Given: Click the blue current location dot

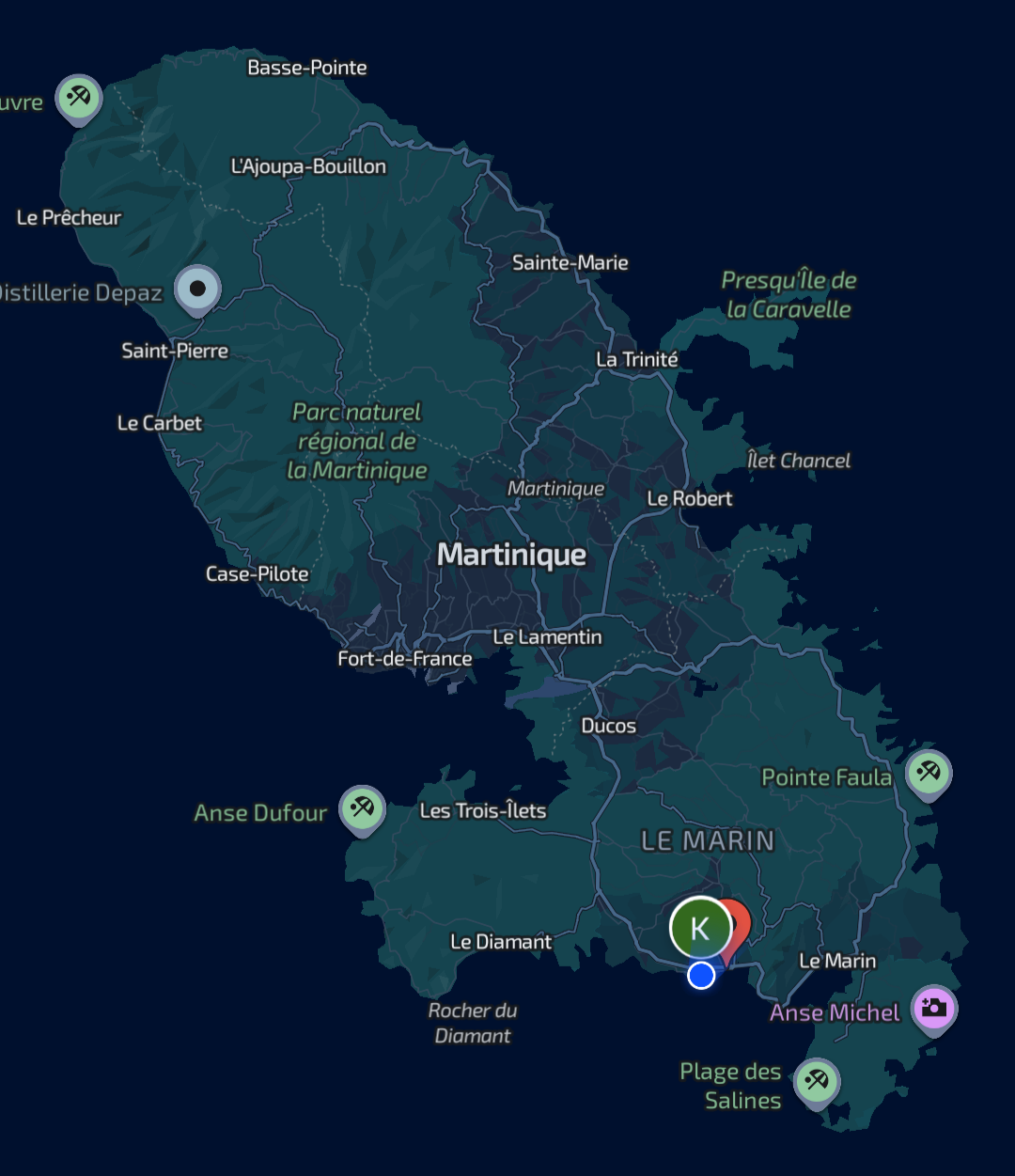Looking at the screenshot, I should [x=701, y=976].
